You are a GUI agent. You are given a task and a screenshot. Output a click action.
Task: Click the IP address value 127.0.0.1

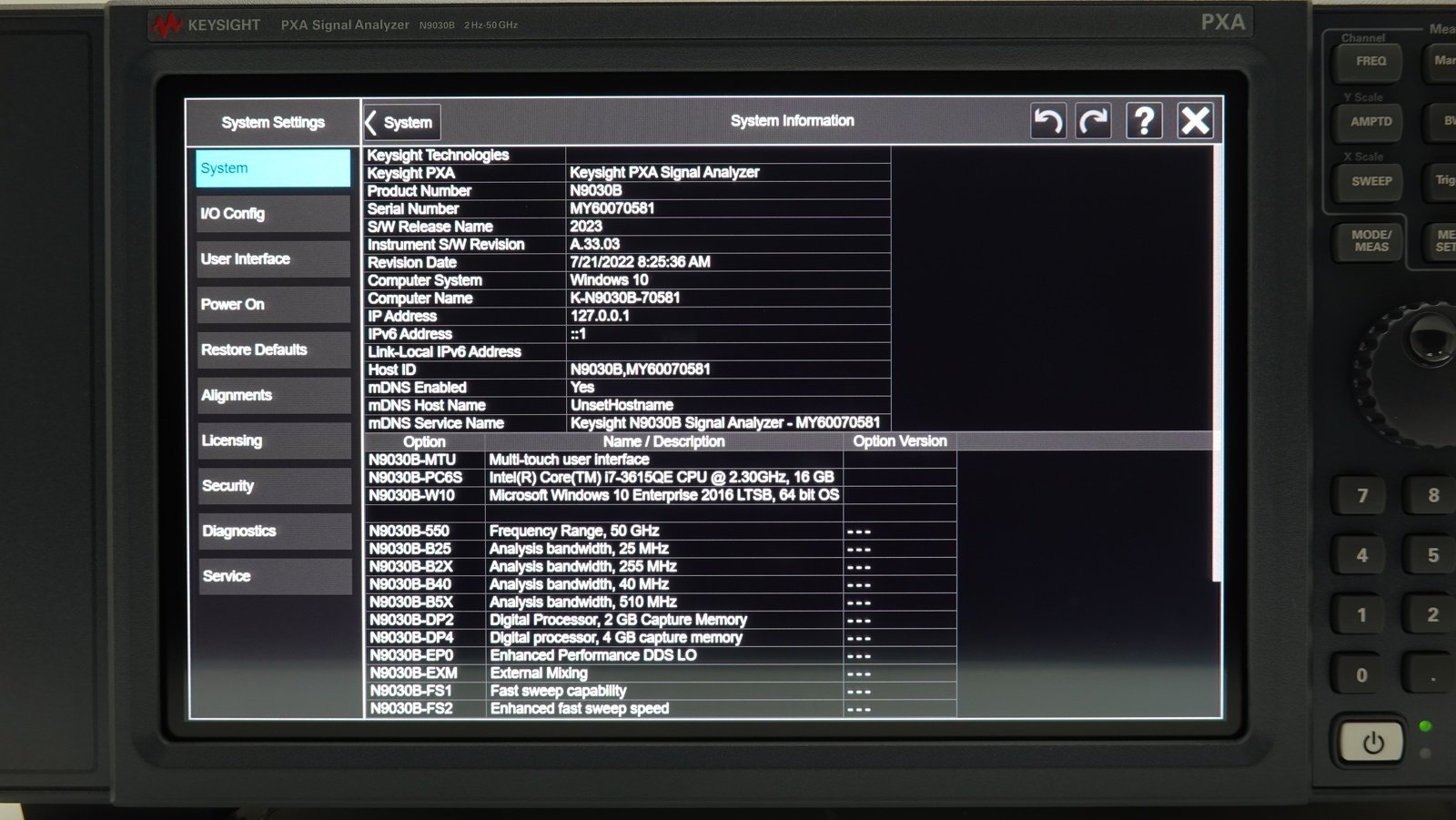(x=600, y=316)
